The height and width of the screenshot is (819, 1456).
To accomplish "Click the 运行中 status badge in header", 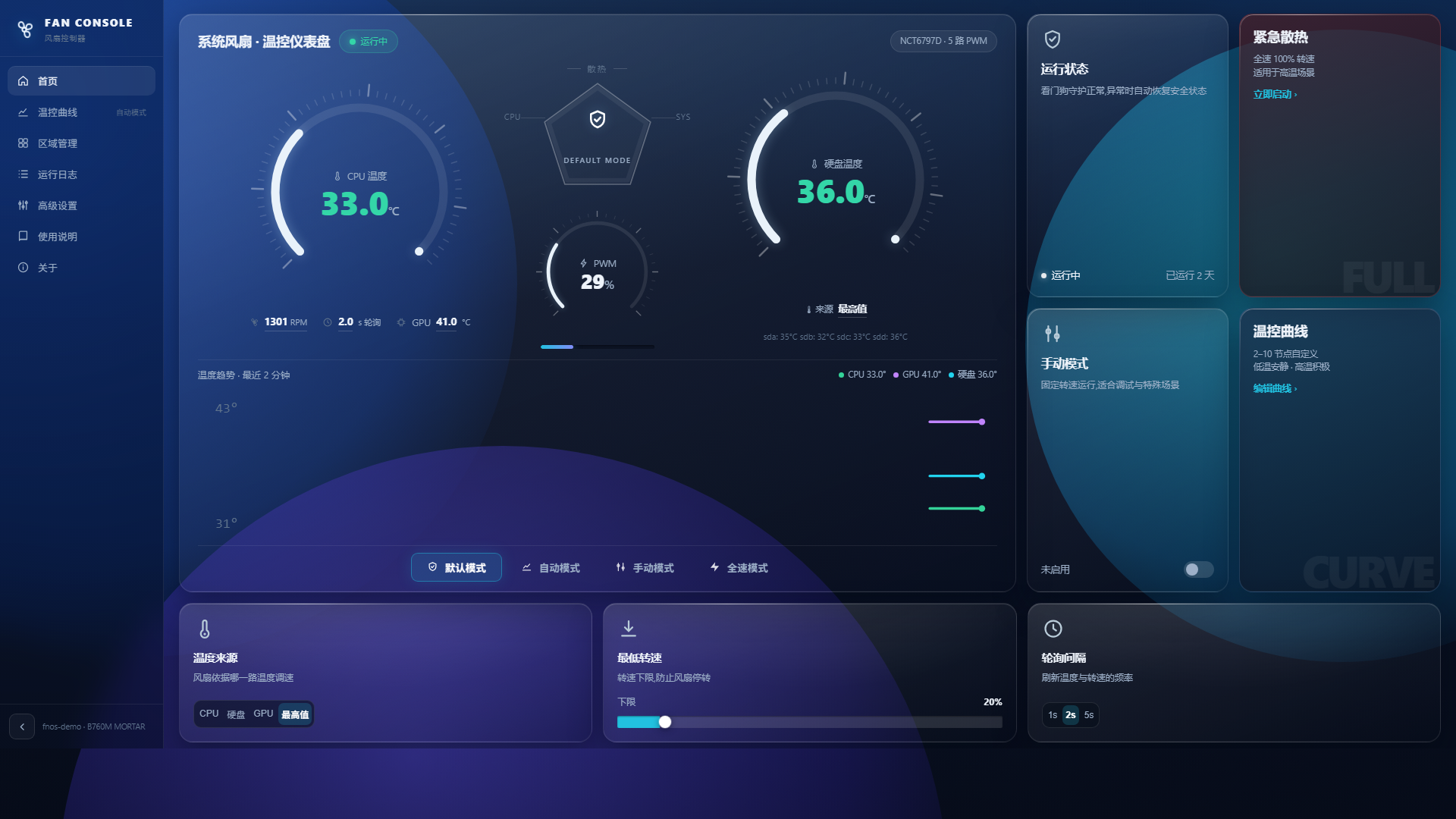I will (369, 42).
